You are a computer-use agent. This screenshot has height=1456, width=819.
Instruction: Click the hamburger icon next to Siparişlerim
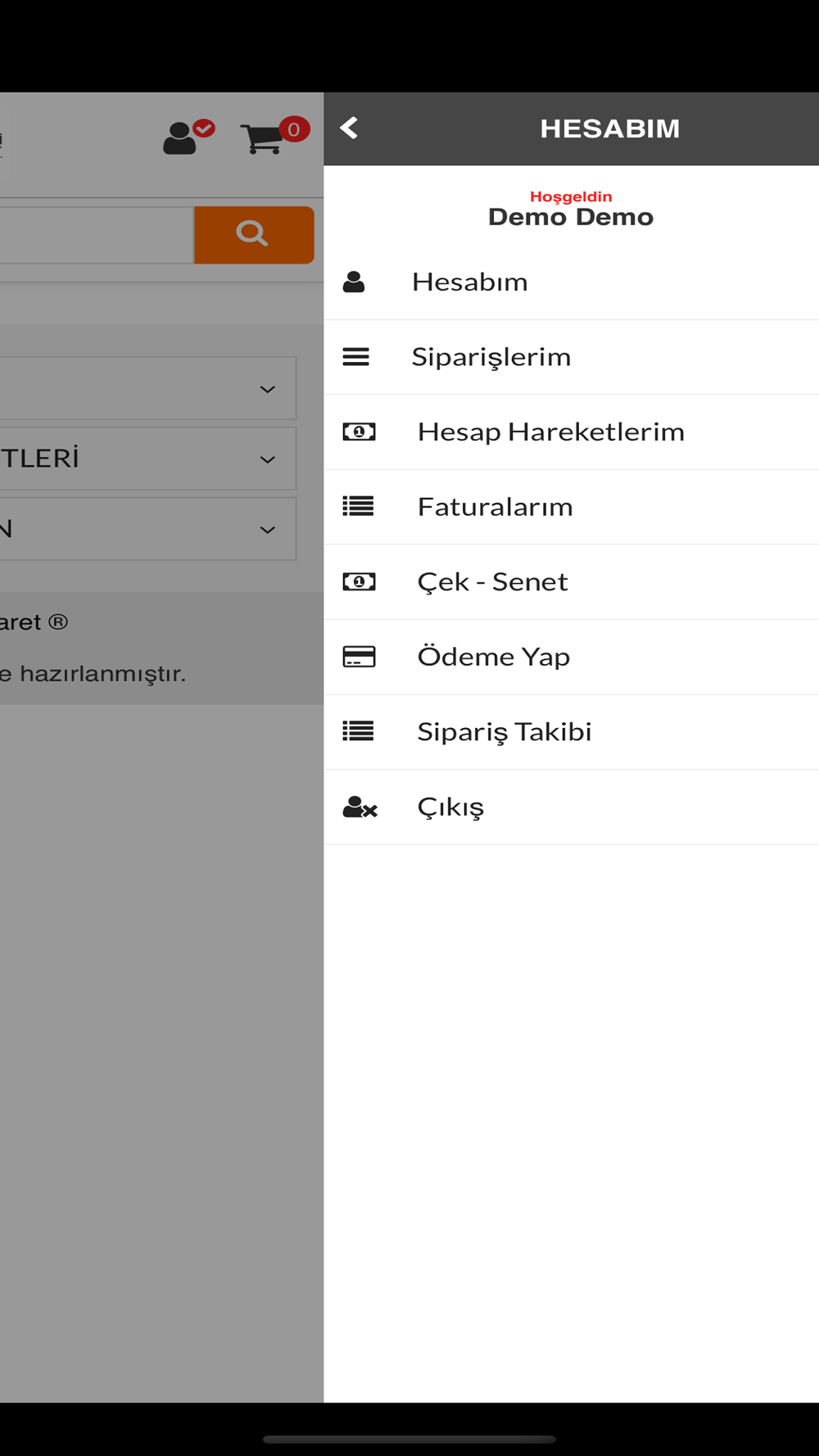click(x=355, y=357)
